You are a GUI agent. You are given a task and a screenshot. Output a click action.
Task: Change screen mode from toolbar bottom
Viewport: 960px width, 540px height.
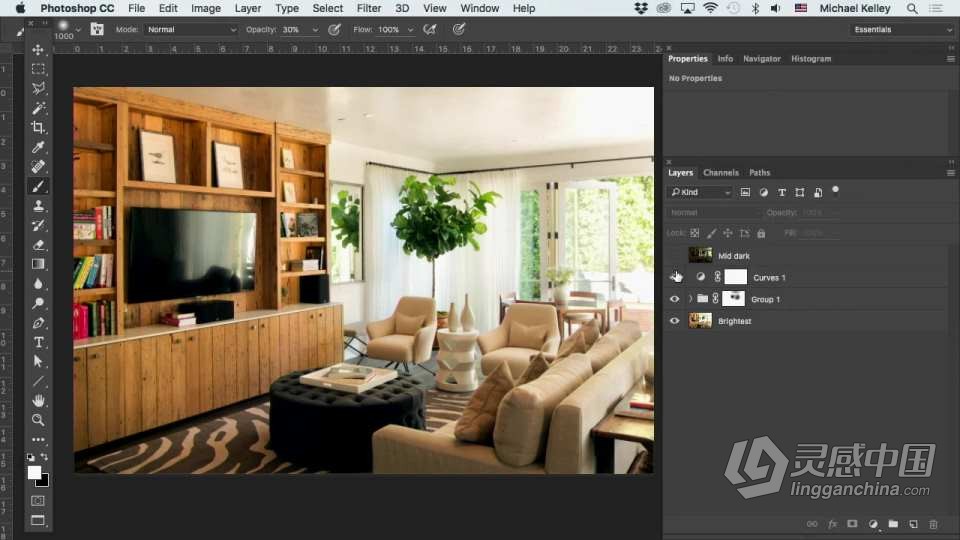point(38,520)
